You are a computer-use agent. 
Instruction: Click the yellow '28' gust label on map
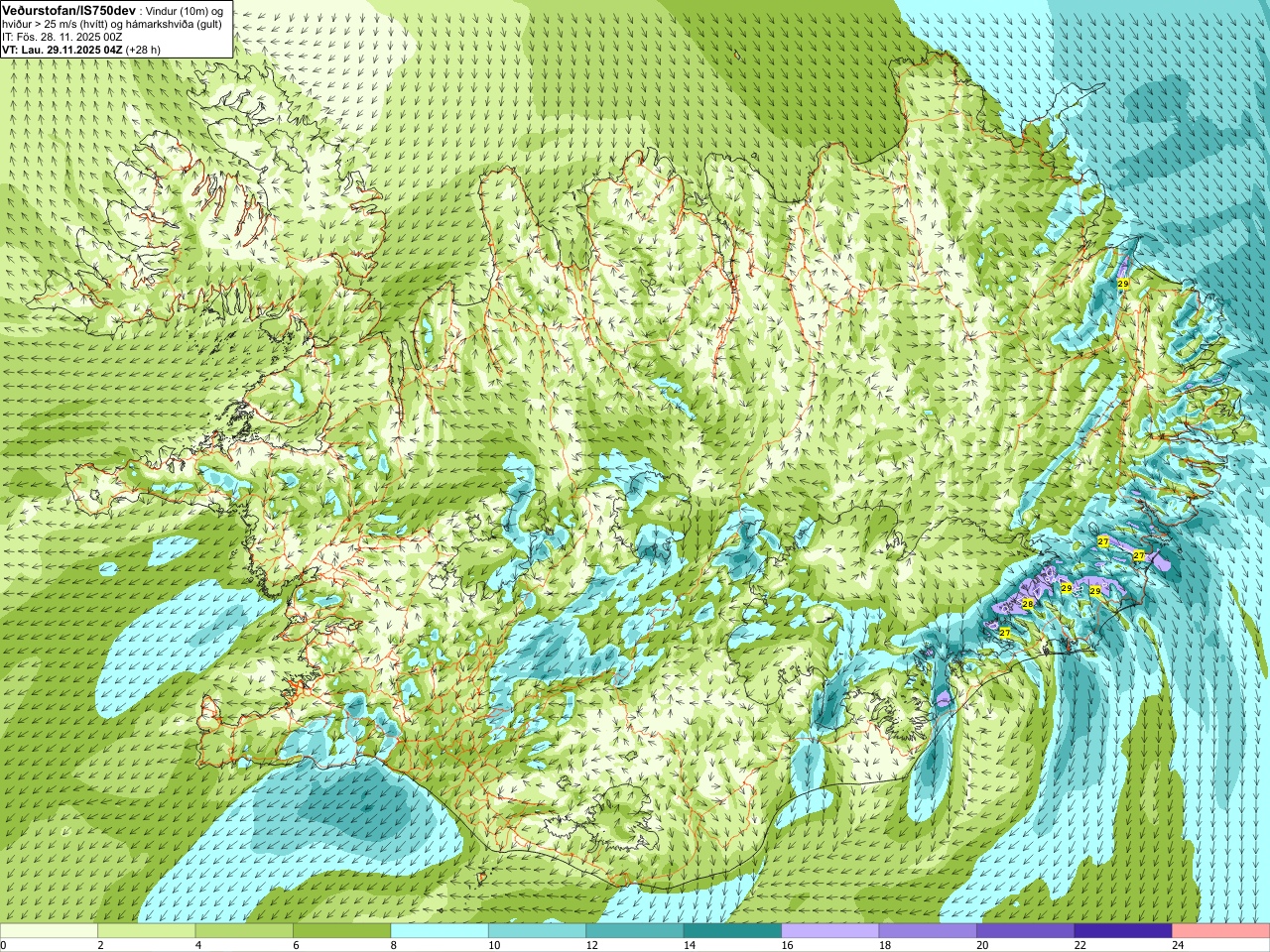pos(1028,604)
